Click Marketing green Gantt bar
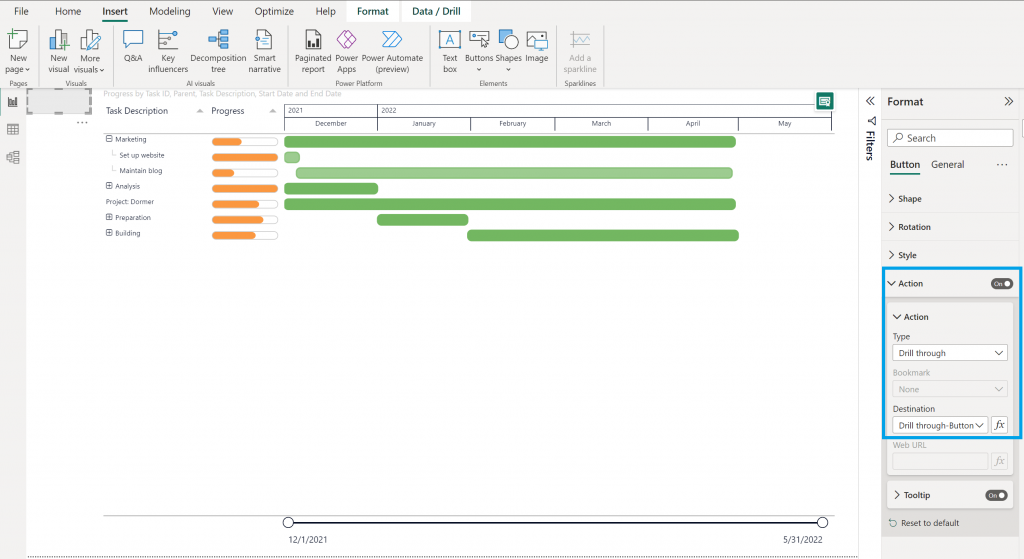 509,142
